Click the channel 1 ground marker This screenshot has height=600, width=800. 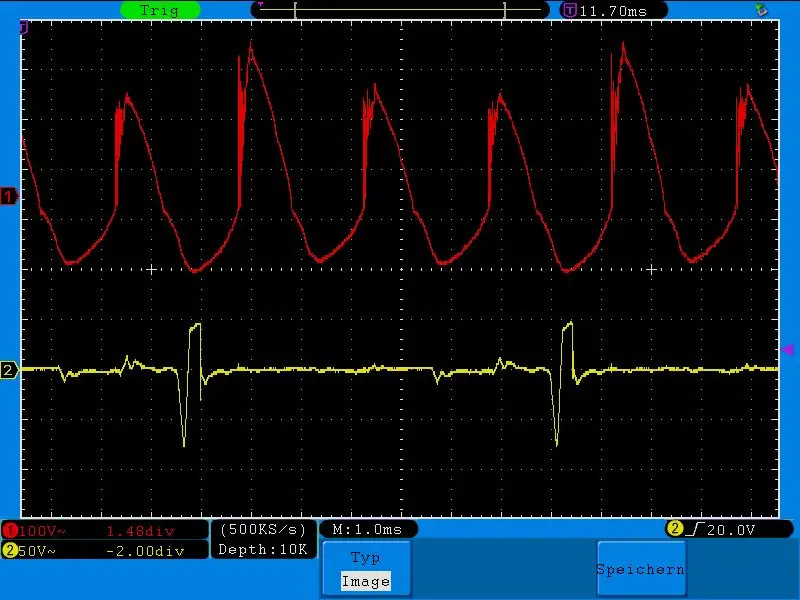pos(10,197)
